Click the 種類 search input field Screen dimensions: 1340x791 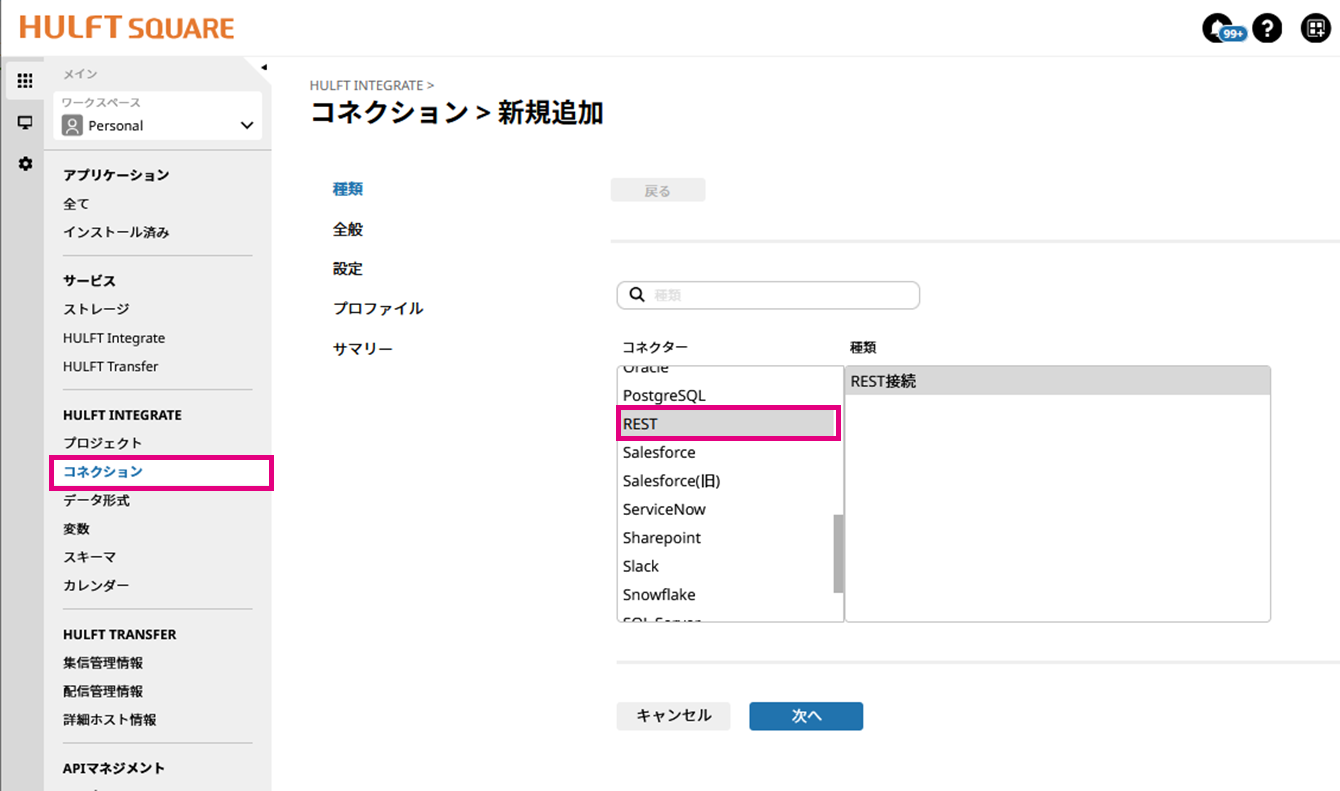pos(780,295)
